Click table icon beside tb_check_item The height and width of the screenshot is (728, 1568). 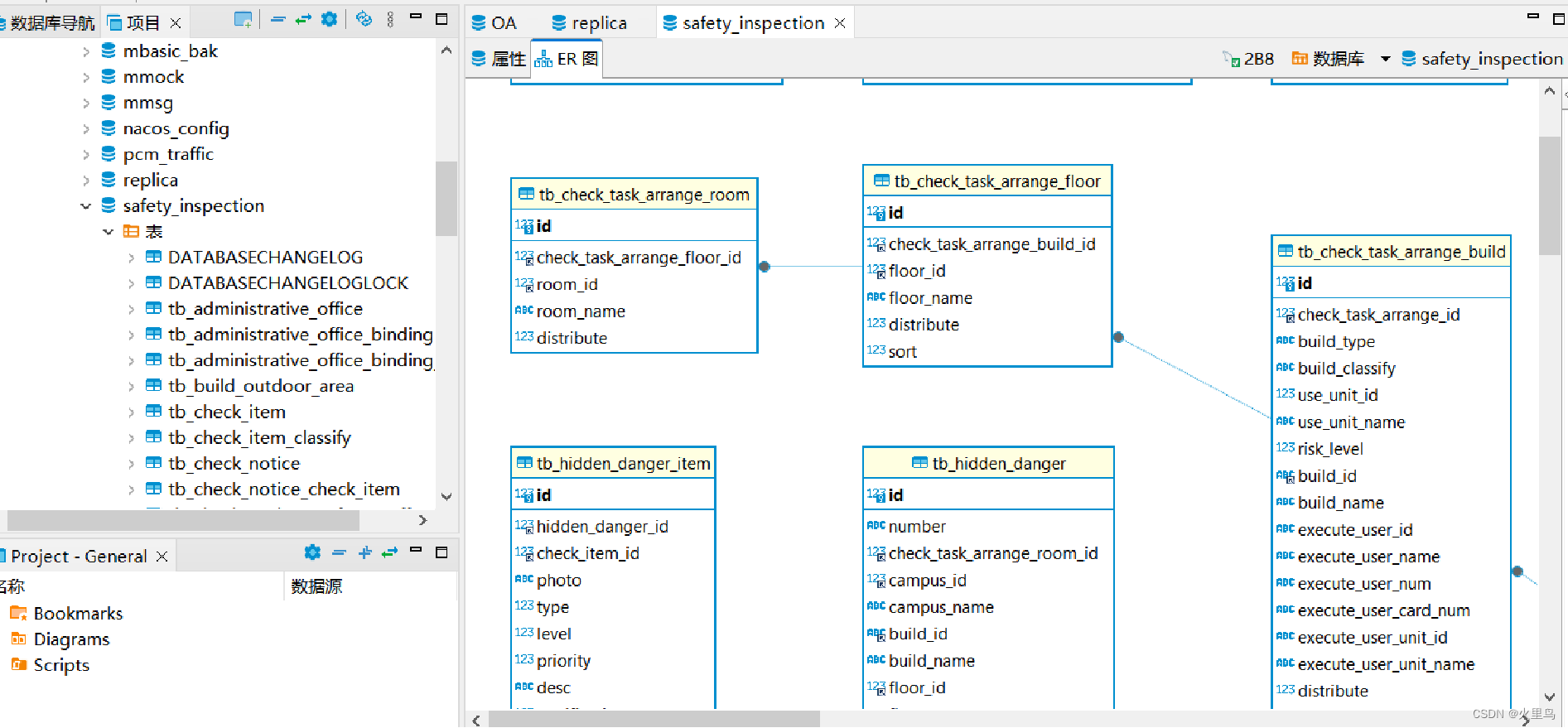pyautogui.click(x=153, y=411)
